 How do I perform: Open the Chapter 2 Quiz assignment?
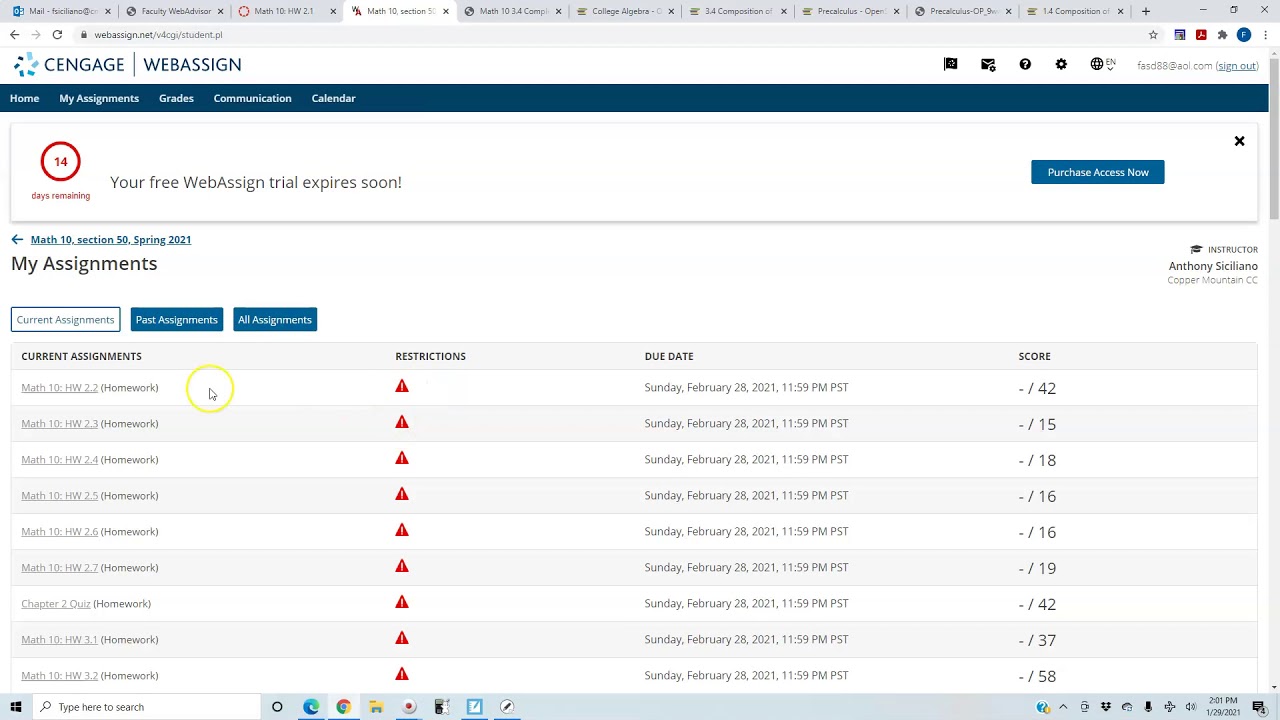click(56, 604)
